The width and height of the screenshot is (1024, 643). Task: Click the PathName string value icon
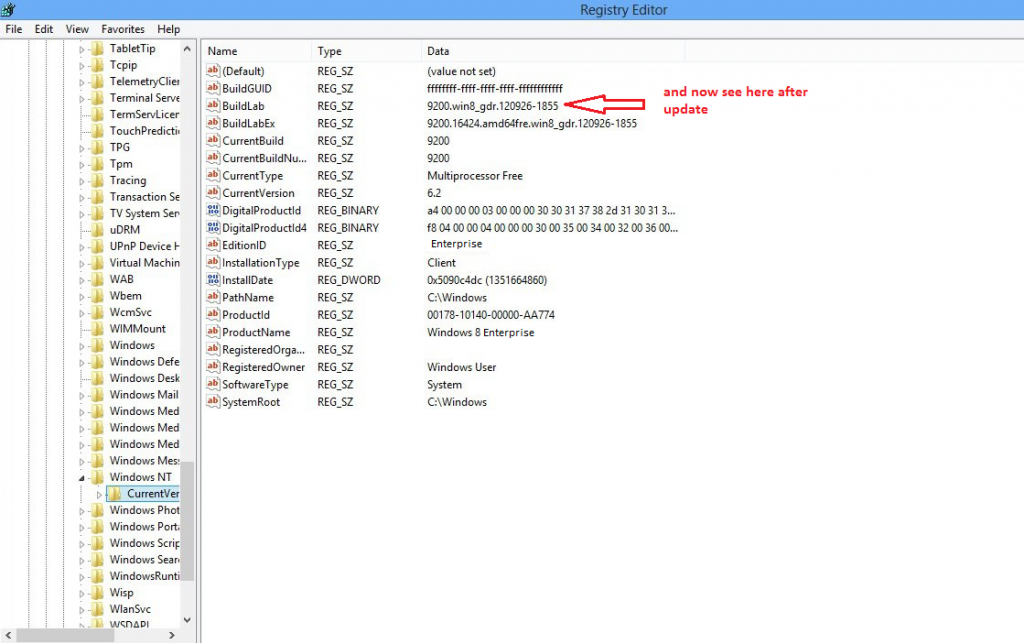click(x=213, y=297)
